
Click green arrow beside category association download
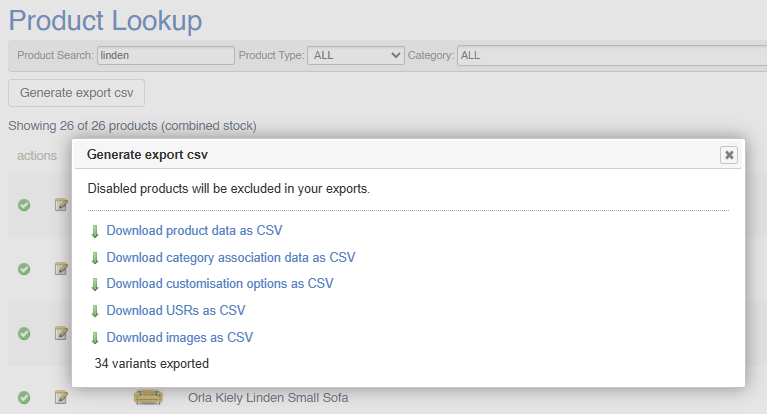[x=95, y=258]
